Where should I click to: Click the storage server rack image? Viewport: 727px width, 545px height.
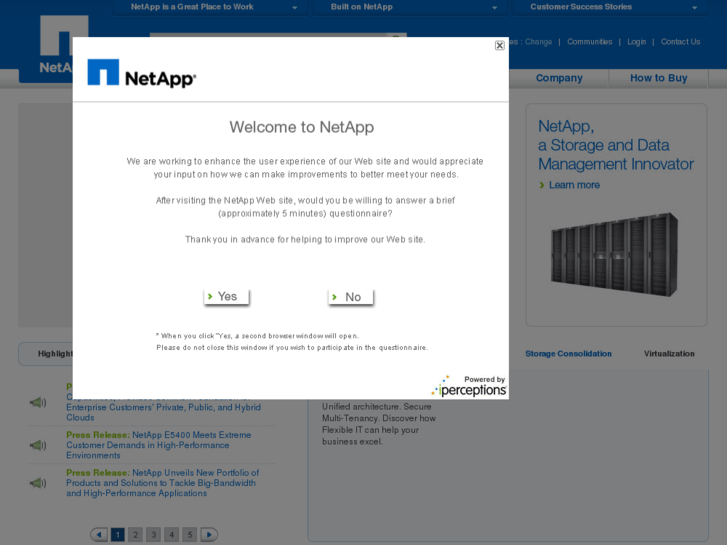(x=614, y=254)
